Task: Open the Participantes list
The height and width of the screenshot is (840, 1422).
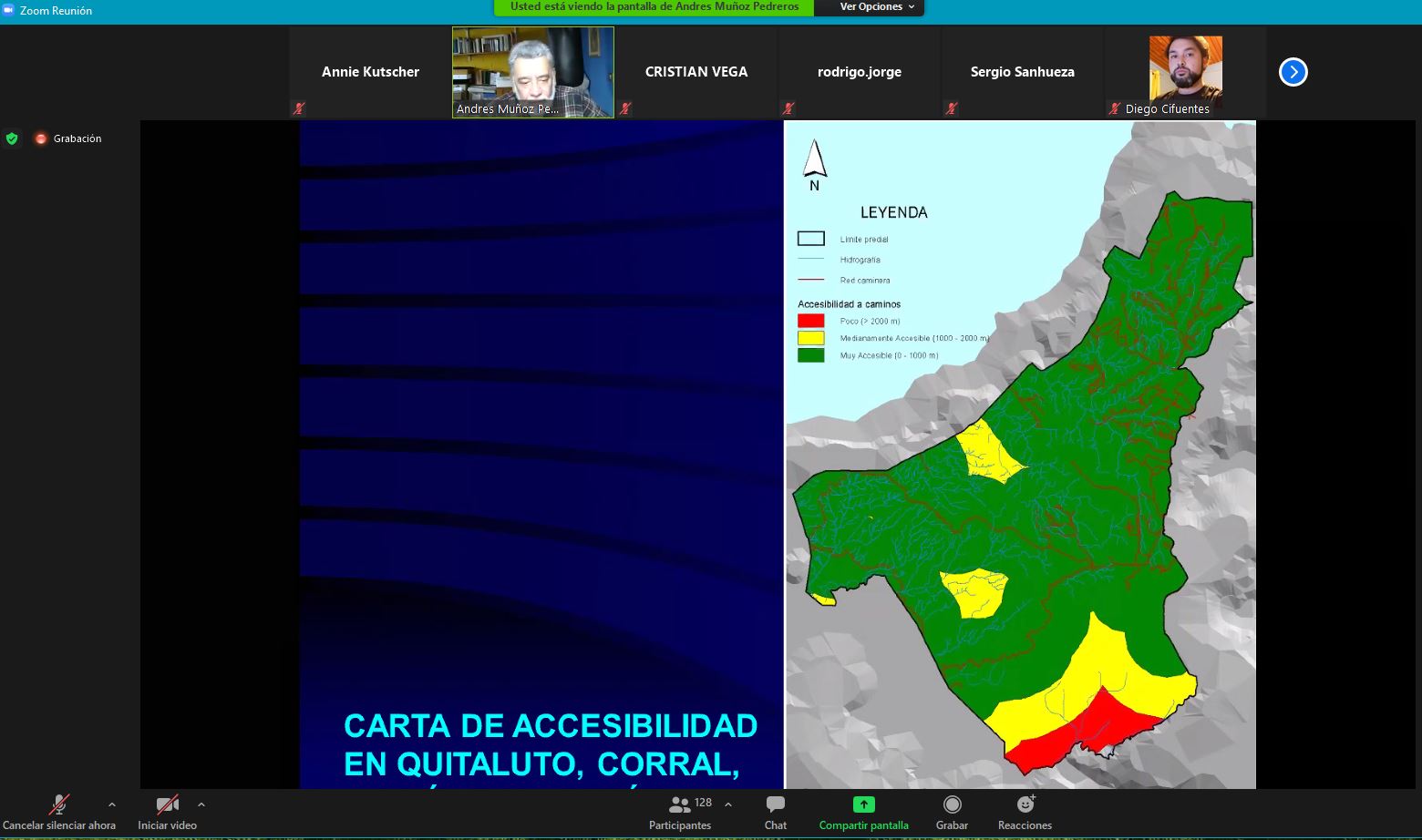Action: tap(680, 805)
